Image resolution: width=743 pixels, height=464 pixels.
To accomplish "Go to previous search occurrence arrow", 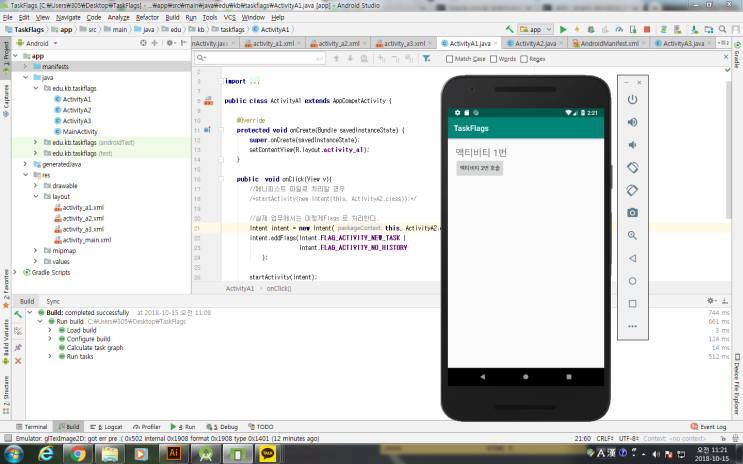I will [336, 58].
